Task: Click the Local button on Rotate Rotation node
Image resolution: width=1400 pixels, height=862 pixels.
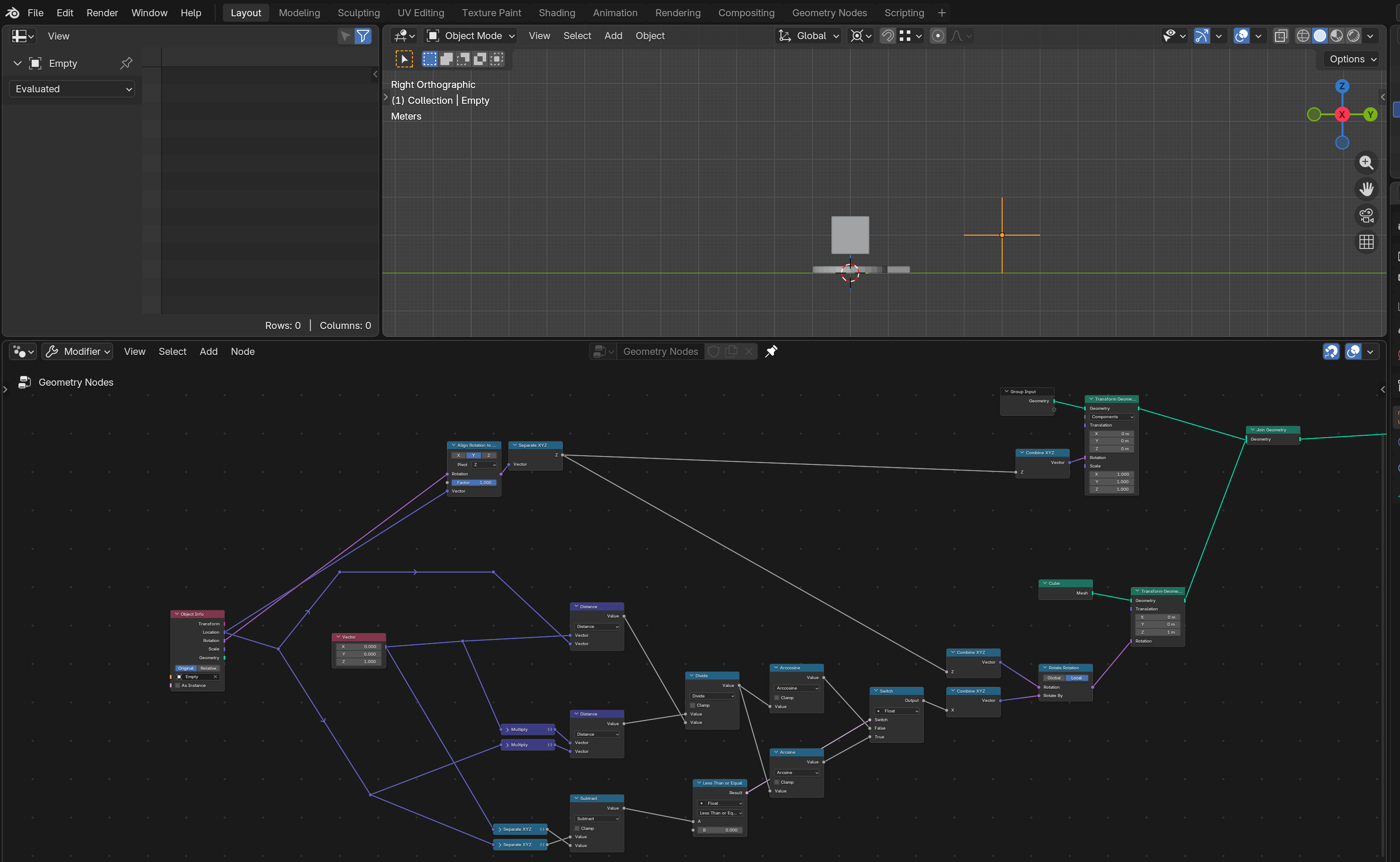Action: coord(1076,678)
